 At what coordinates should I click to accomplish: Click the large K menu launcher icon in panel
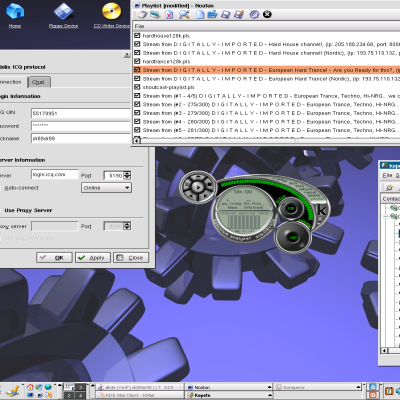13,391
